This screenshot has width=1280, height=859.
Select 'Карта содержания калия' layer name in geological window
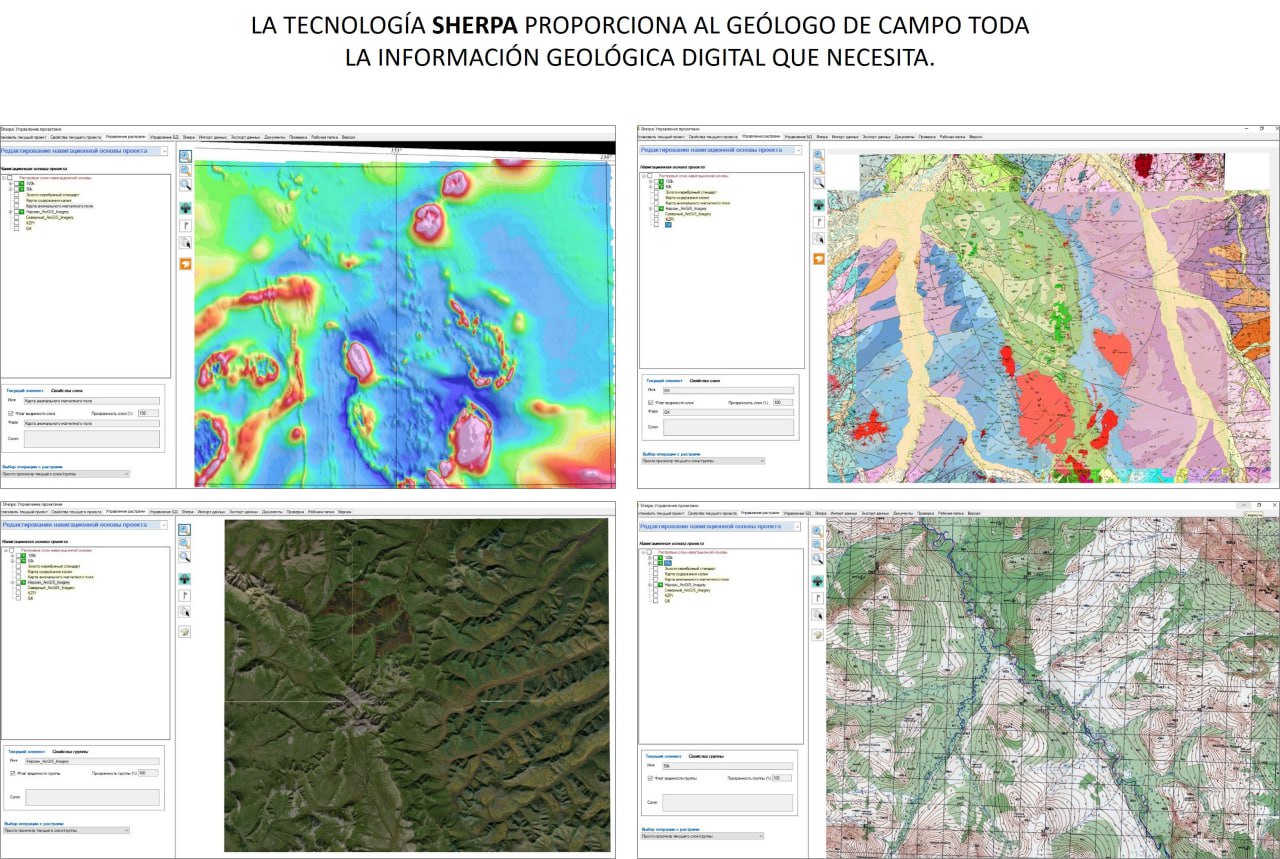[x=687, y=197]
